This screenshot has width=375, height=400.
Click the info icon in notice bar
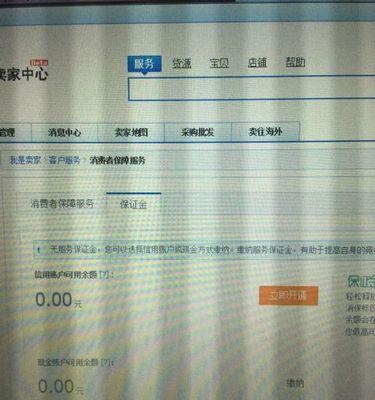click(39, 250)
